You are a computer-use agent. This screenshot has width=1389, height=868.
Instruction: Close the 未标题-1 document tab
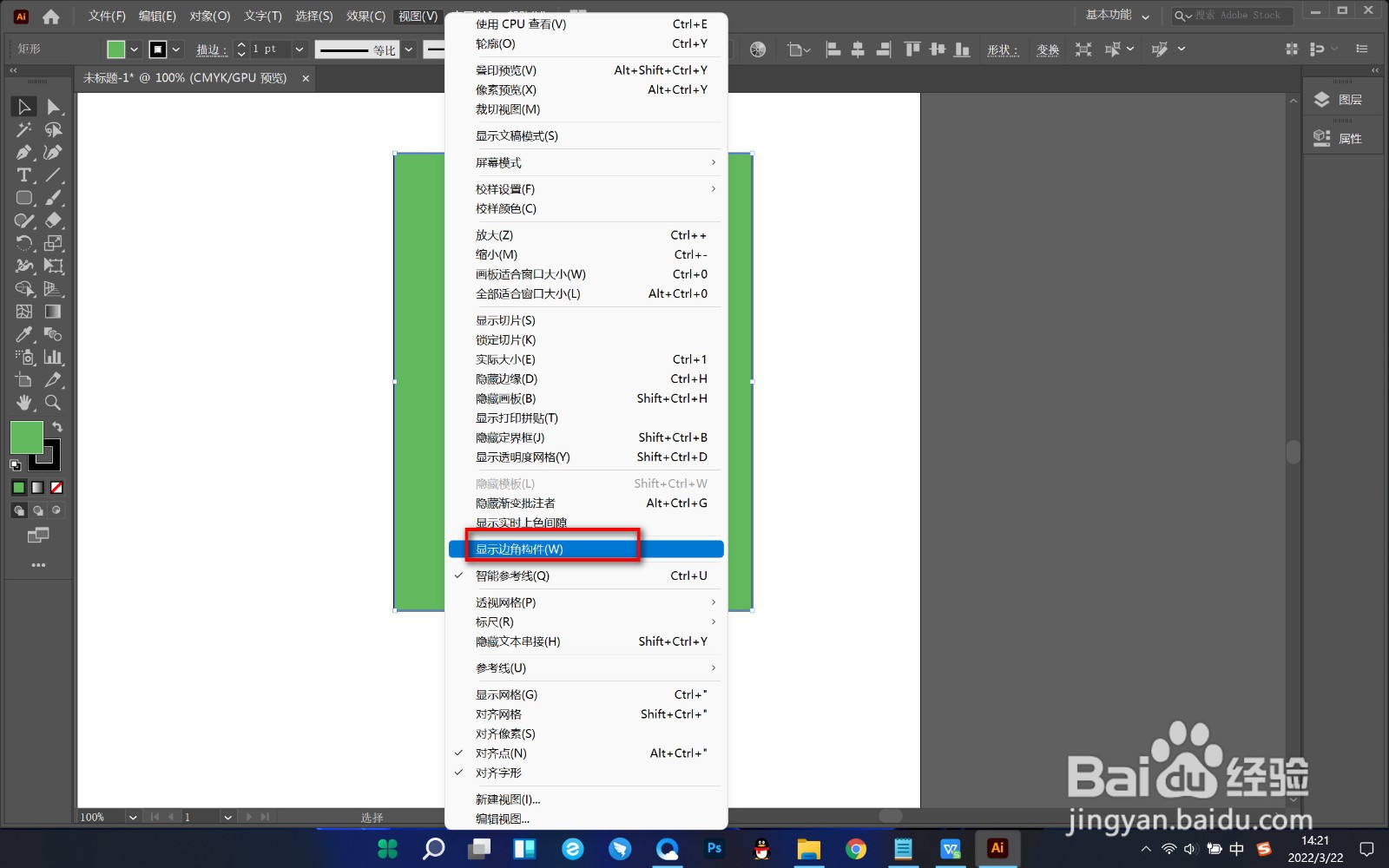306,78
